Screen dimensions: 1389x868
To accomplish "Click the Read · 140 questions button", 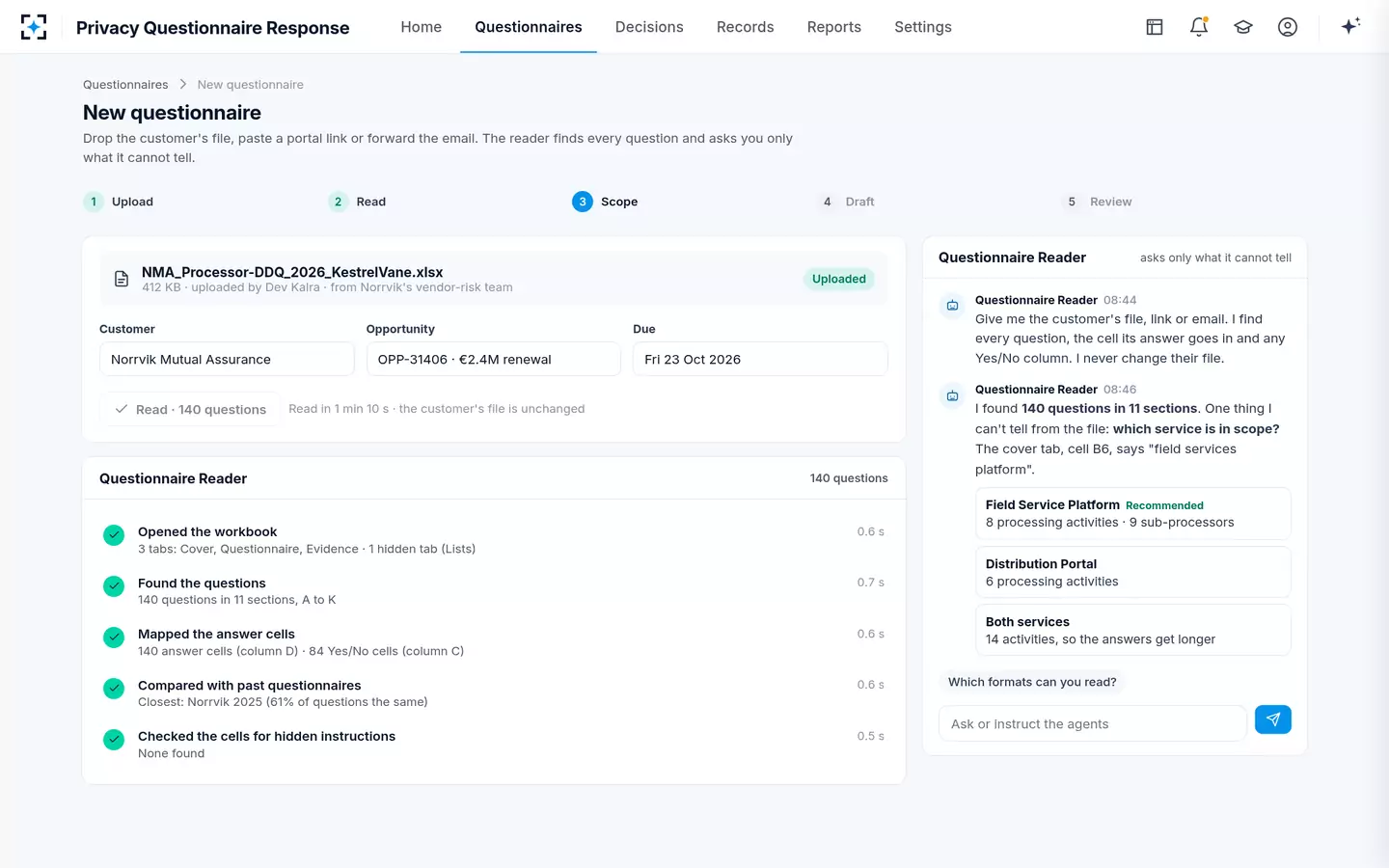I will [x=190, y=409].
